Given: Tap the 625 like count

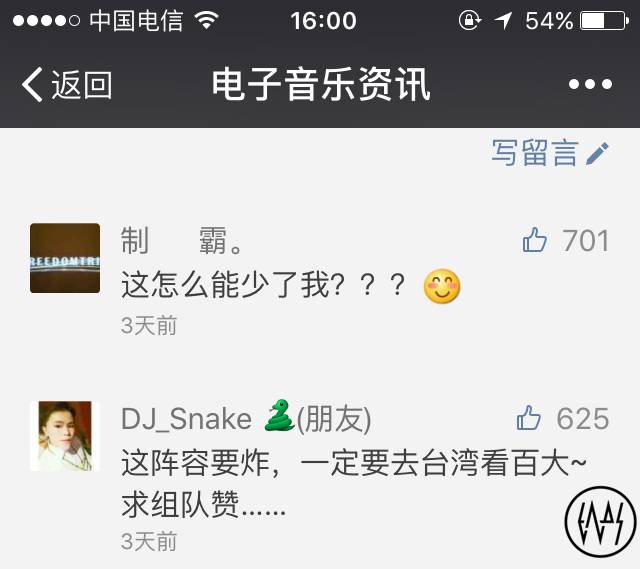Looking at the screenshot, I should (583, 419).
